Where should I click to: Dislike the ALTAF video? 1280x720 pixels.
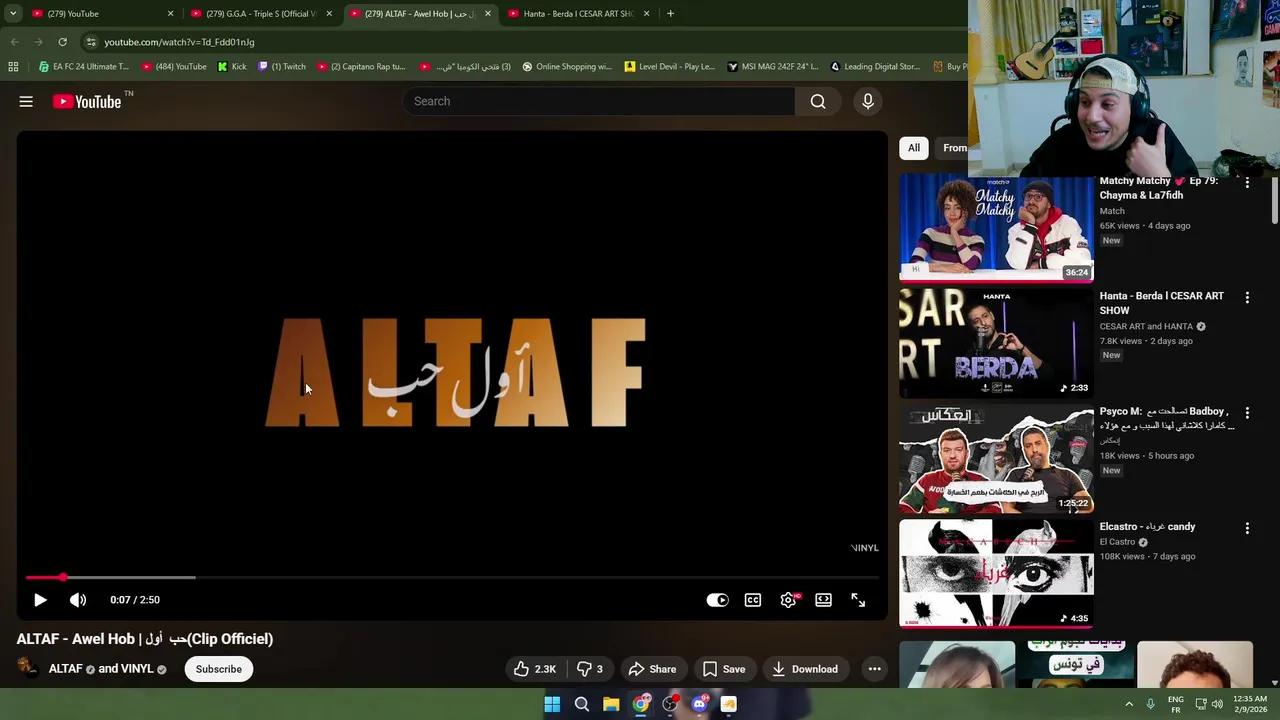coord(590,669)
